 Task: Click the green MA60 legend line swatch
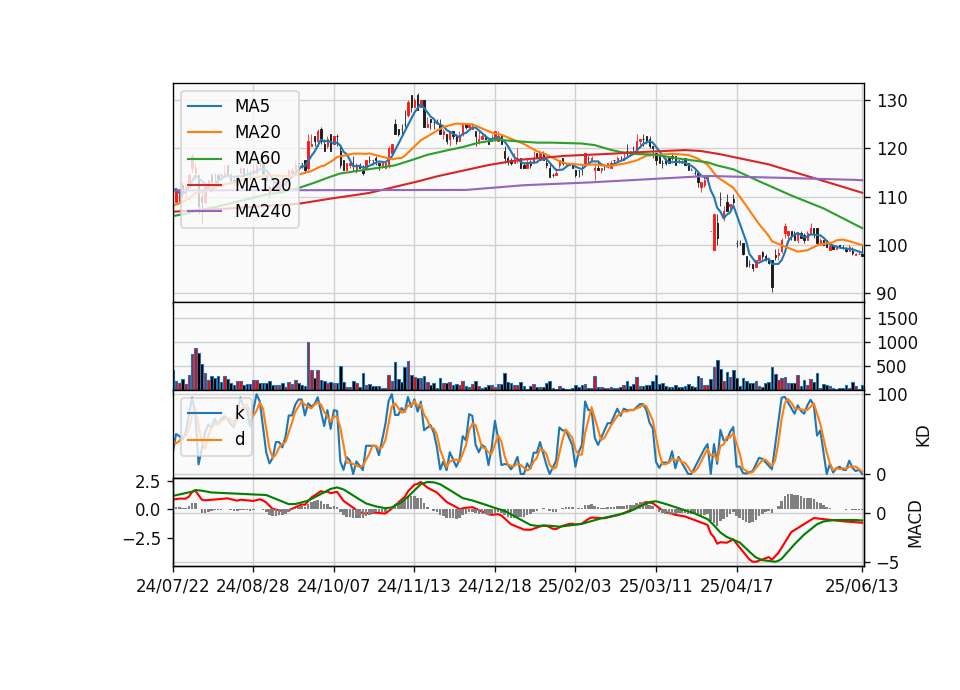click(x=204, y=158)
